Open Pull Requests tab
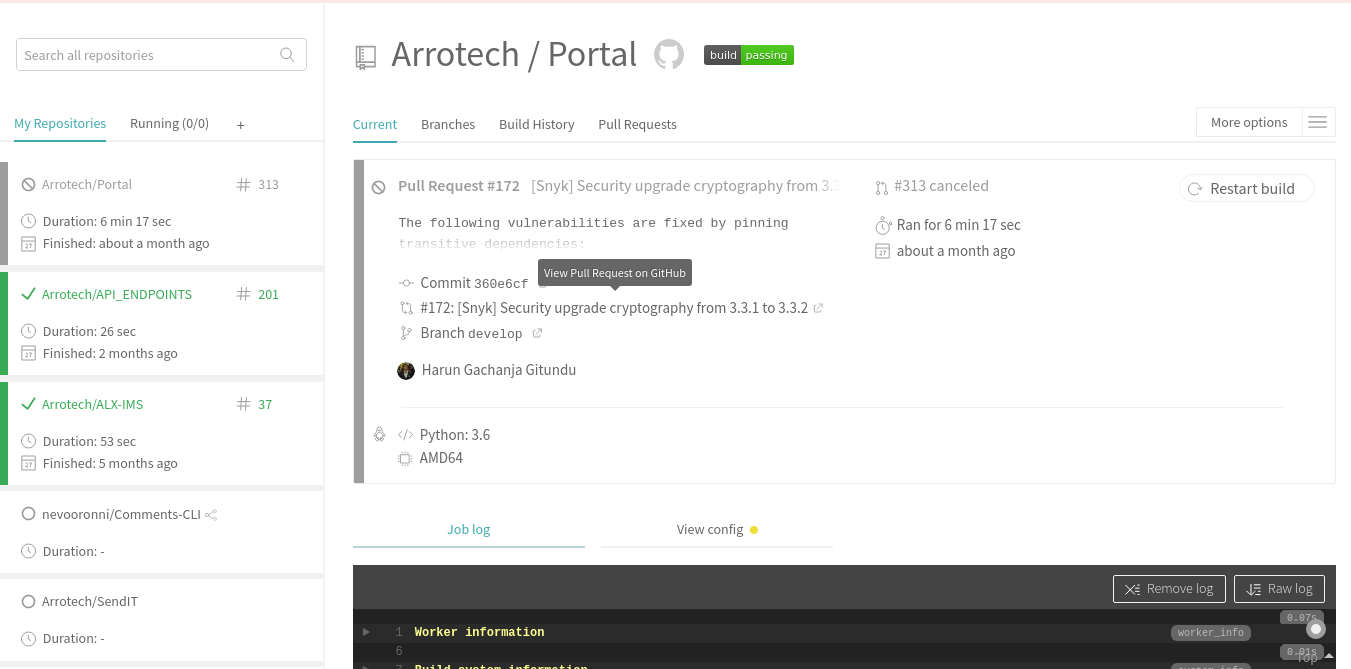 637,124
